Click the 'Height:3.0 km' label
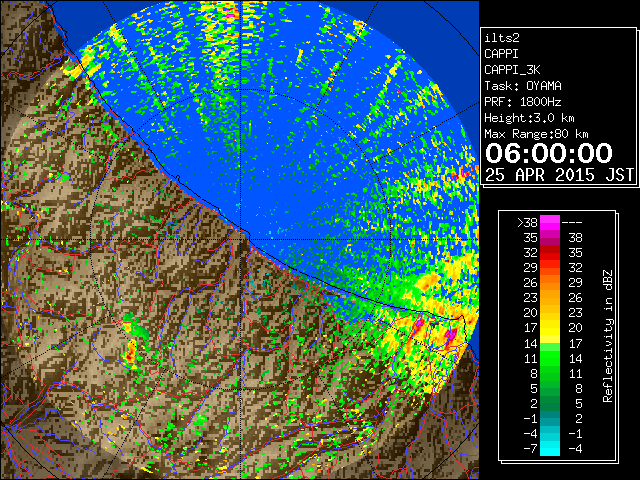The height and width of the screenshot is (480, 640). (529, 118)
